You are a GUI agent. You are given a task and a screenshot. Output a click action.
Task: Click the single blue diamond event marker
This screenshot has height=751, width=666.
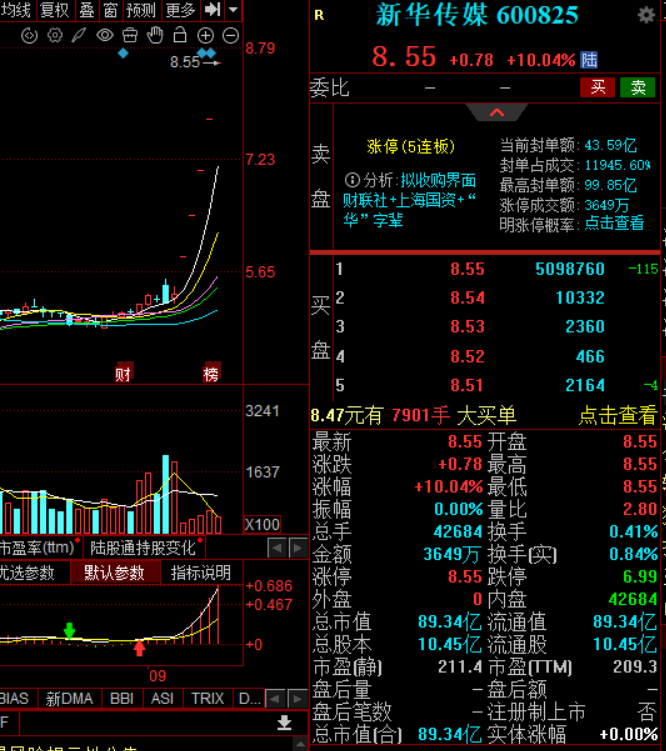[123, 53]
